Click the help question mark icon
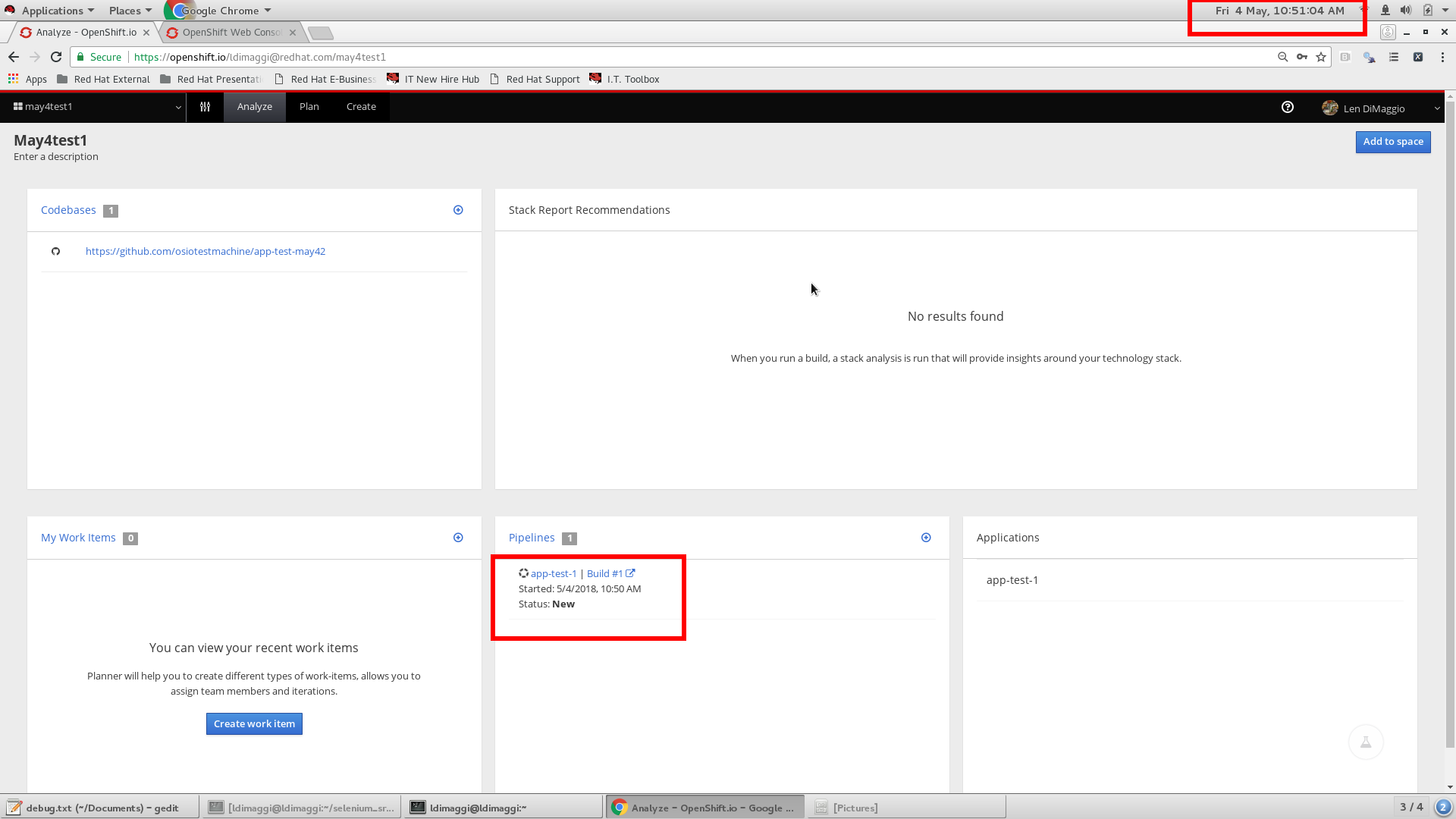 [x=1287, y=107]
